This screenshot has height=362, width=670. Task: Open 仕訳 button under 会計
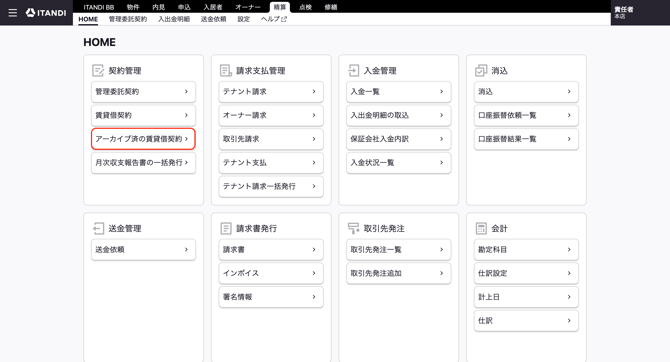526,321
